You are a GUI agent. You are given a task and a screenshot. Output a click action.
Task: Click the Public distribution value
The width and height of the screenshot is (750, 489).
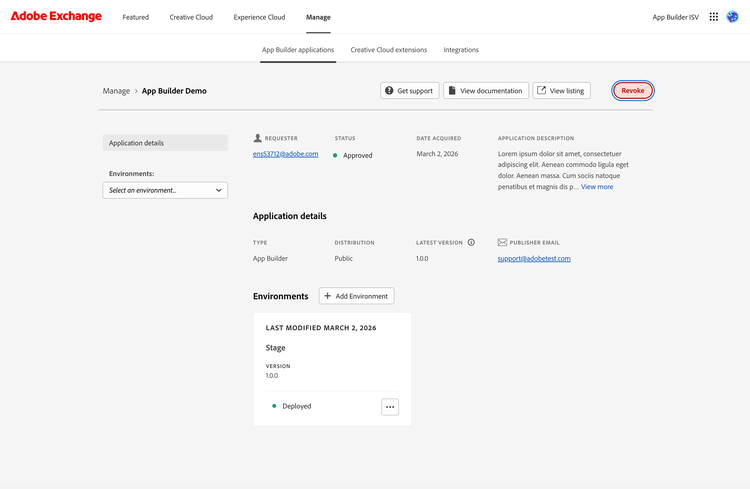(x=343, y=259)
